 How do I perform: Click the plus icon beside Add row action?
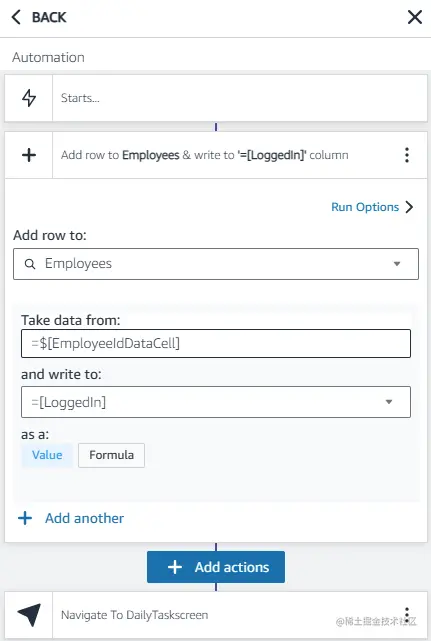pyautogui.click(x=29, y=155)
